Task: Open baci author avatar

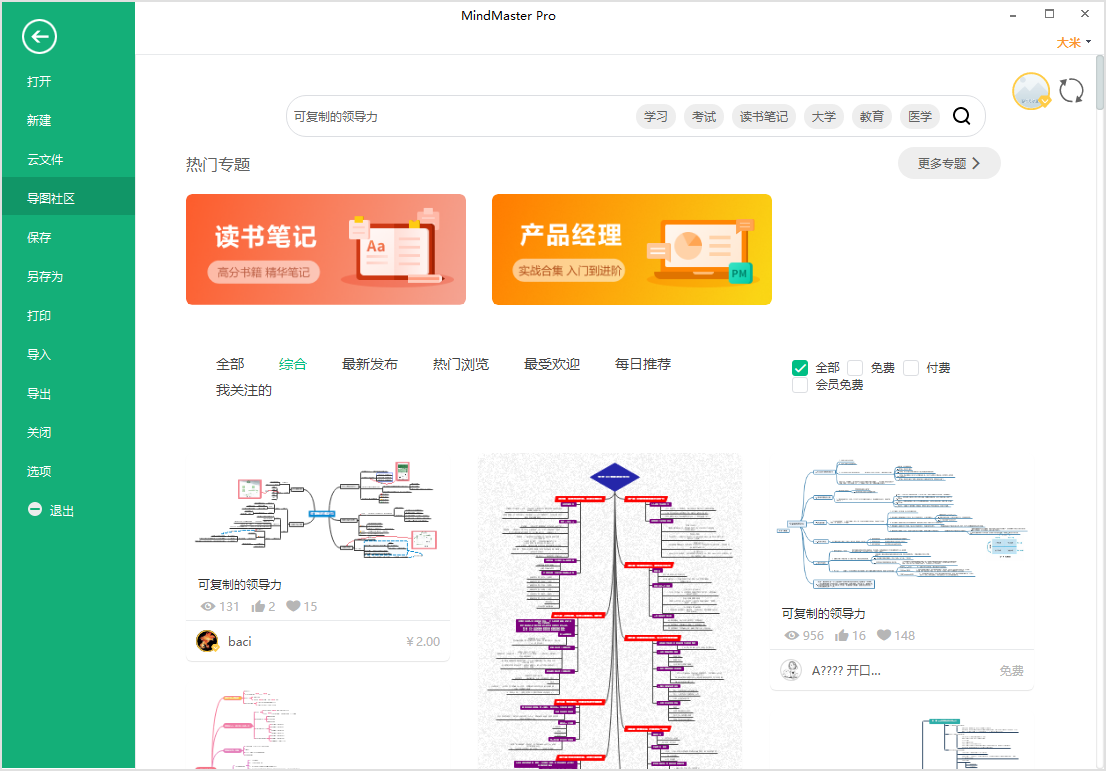Action: 207,641
